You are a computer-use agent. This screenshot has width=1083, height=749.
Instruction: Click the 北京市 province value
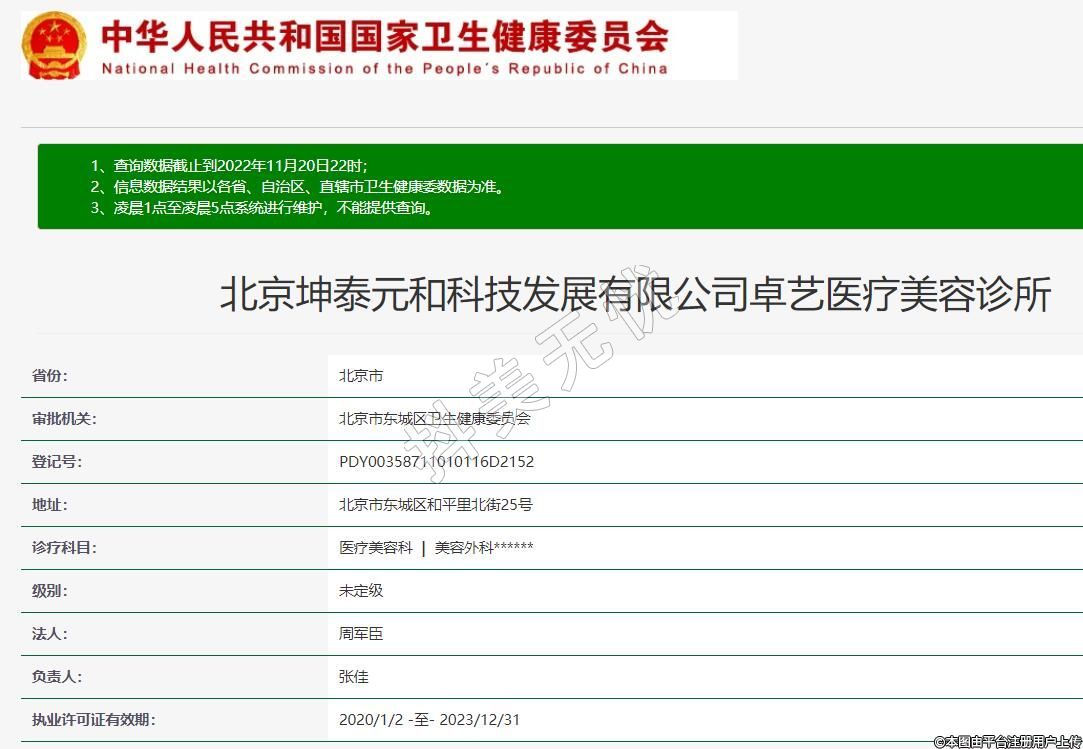click(361, 376)
